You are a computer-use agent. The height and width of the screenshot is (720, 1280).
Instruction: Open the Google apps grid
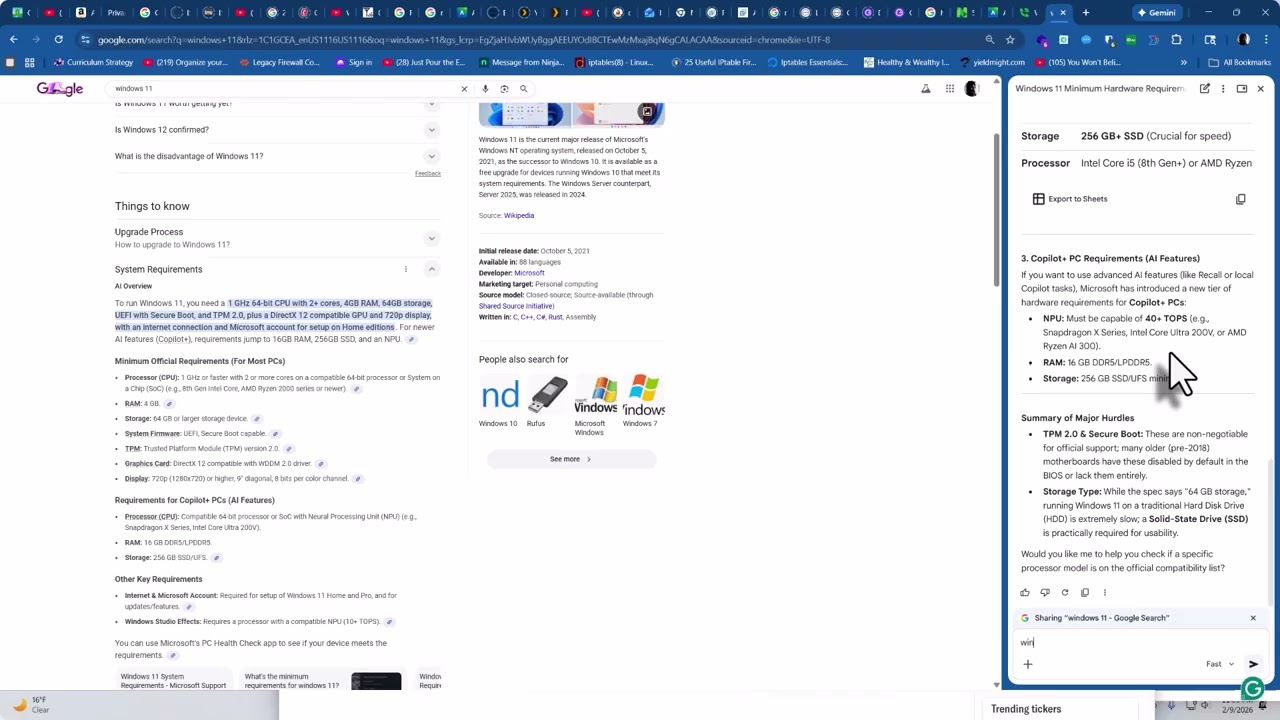[x=950, y=89]
